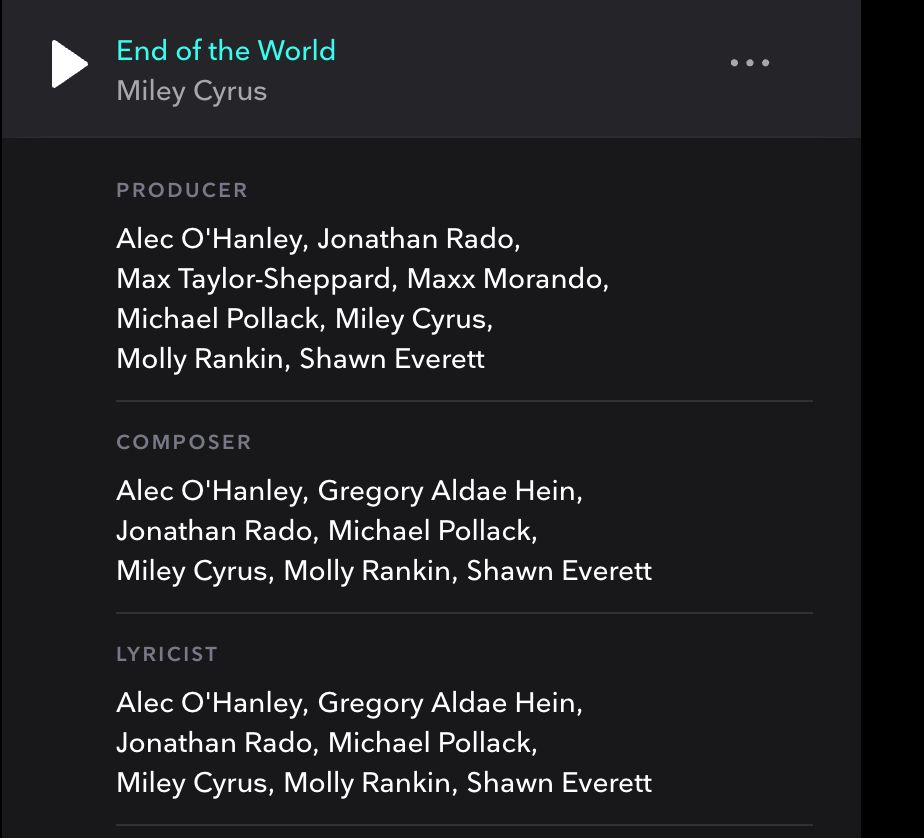This screenshot has width=924, height=838.
Task: Select Gregory Aldae Hein under Lyricist
Action: point(447,704)
